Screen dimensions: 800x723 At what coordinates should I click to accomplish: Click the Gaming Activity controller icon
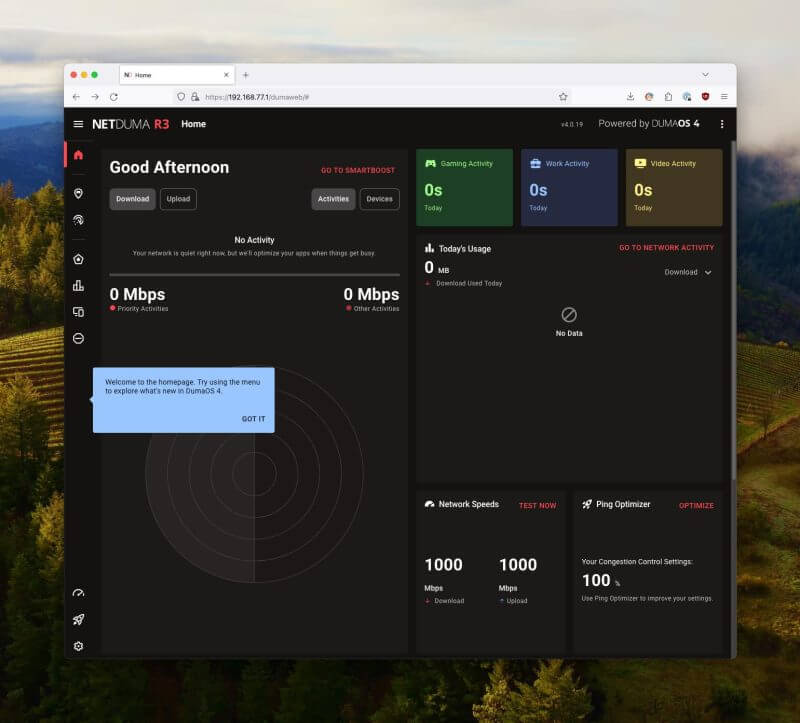(431, 163)
